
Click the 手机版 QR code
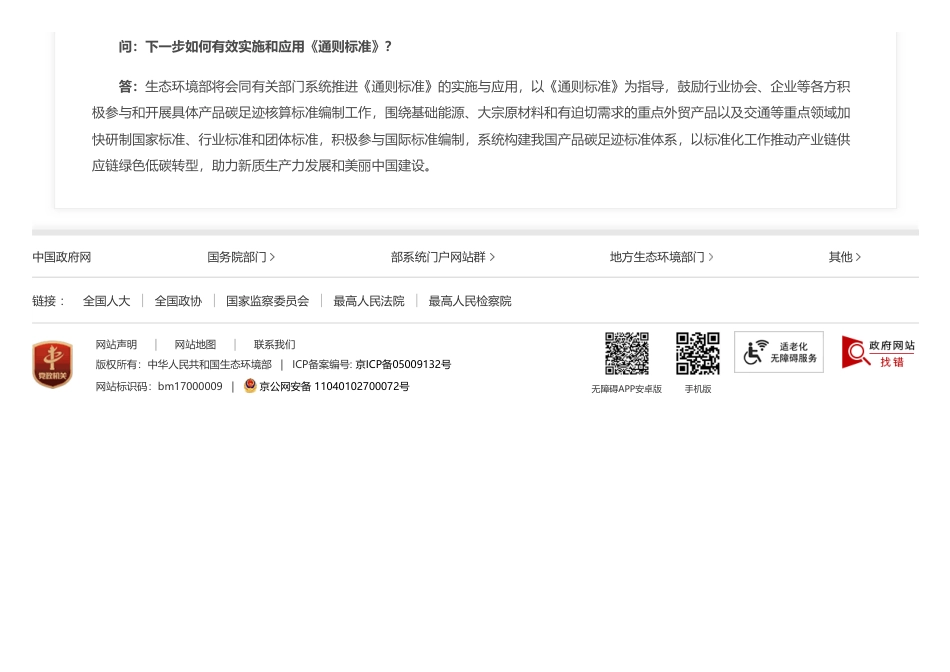pyautogui.click(x=697, y=354)
